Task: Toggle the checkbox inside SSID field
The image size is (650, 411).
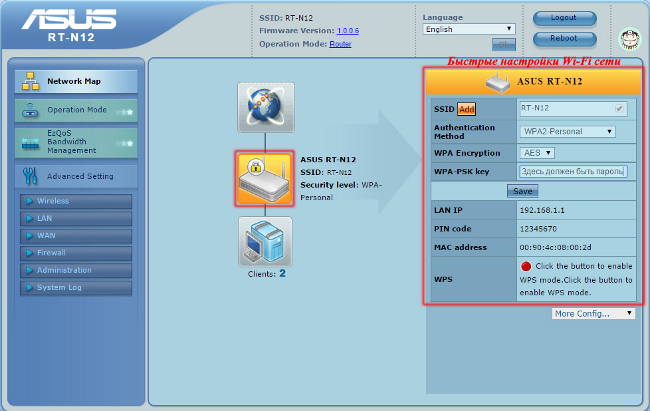Action: pos(619,108)
